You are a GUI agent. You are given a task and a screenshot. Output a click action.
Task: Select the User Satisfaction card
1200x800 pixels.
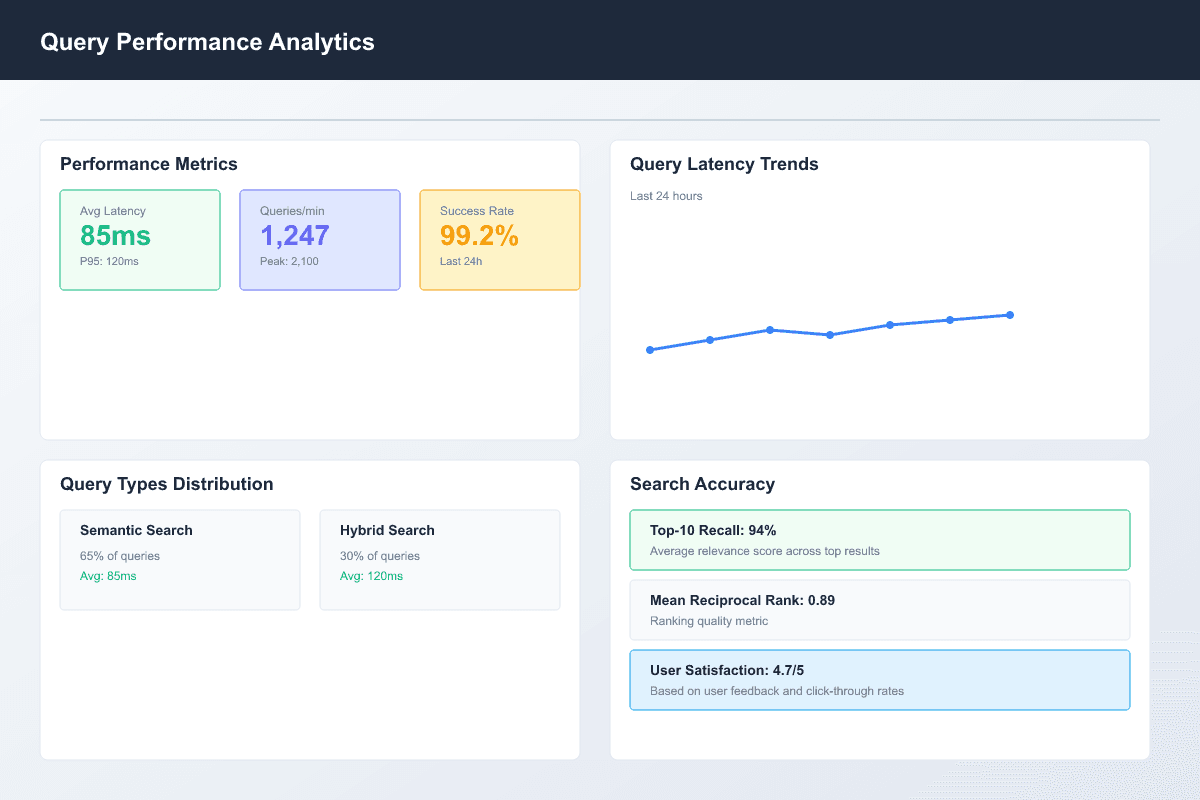(879, 679)
